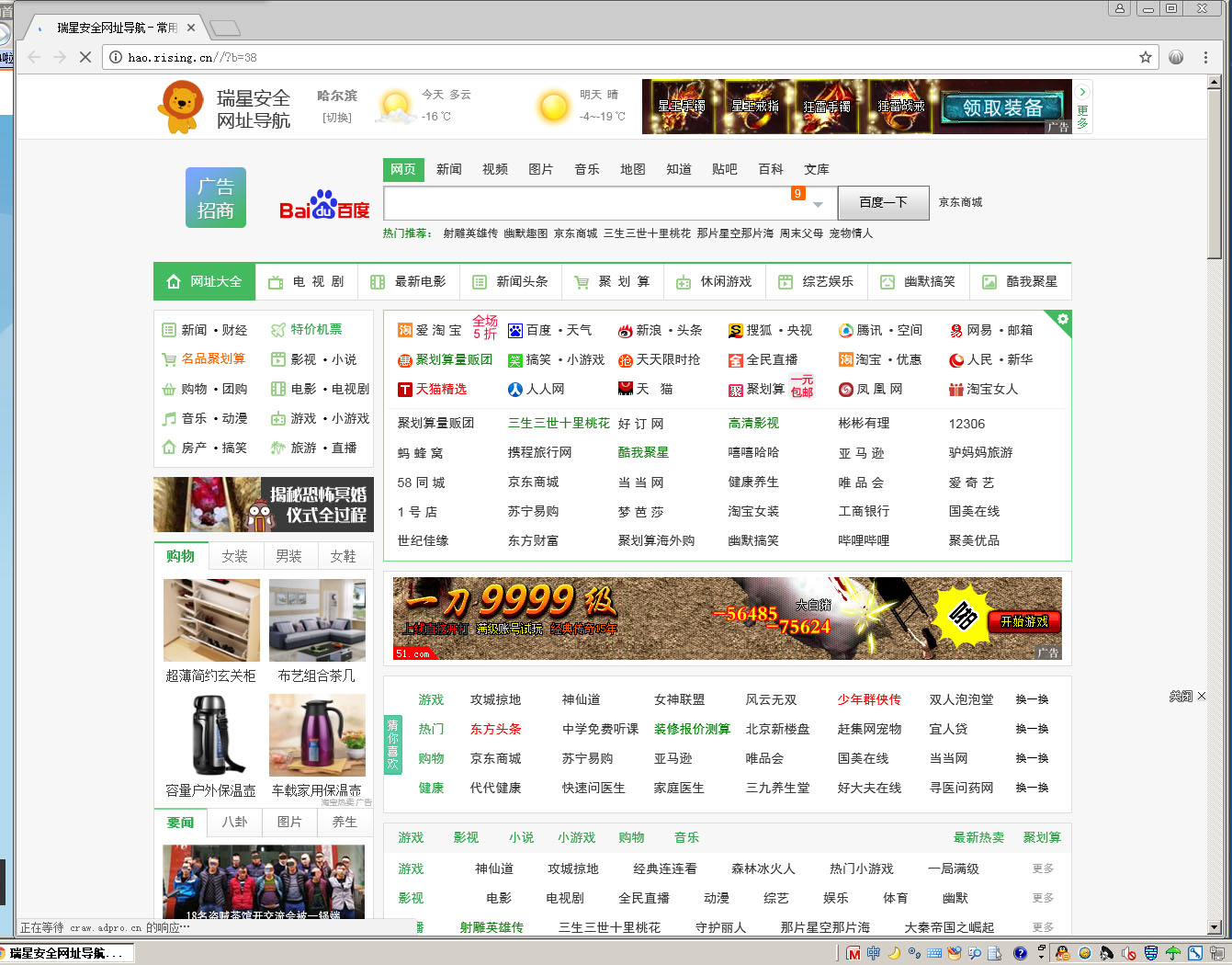This screenshot has width=1232, height=965.
Task: Open the 揭秘恐怖冥婚 banner image
Action: pos(264,505)
